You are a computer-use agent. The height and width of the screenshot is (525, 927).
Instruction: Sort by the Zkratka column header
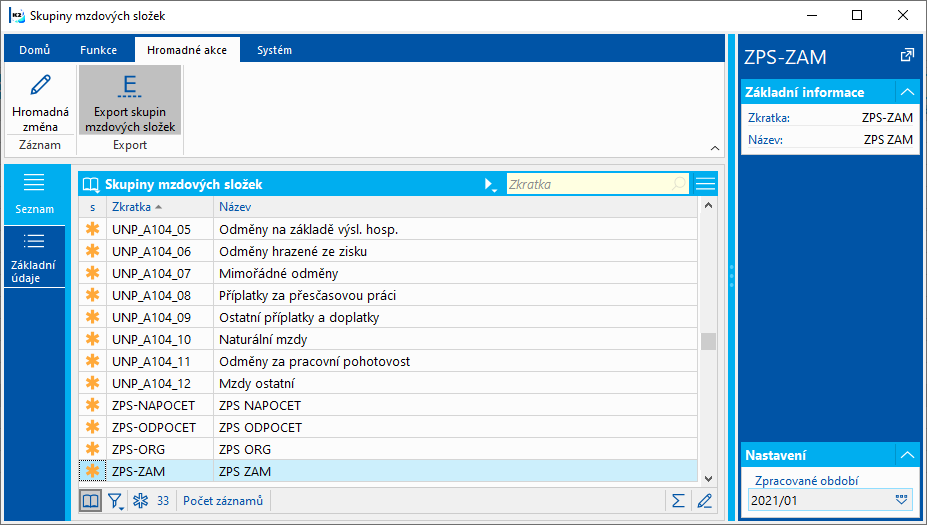coord(160,207)
